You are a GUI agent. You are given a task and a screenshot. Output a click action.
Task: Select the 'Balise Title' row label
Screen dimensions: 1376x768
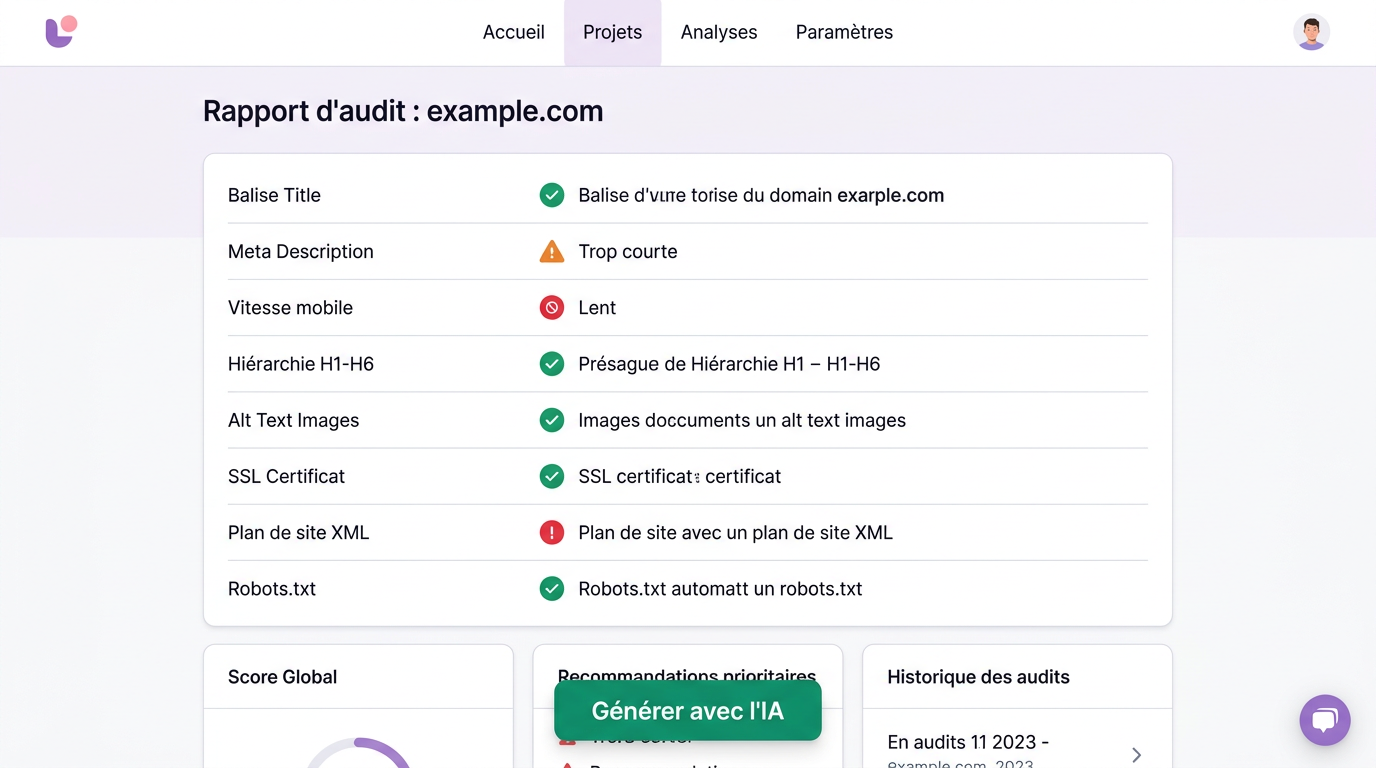[274, 195]
